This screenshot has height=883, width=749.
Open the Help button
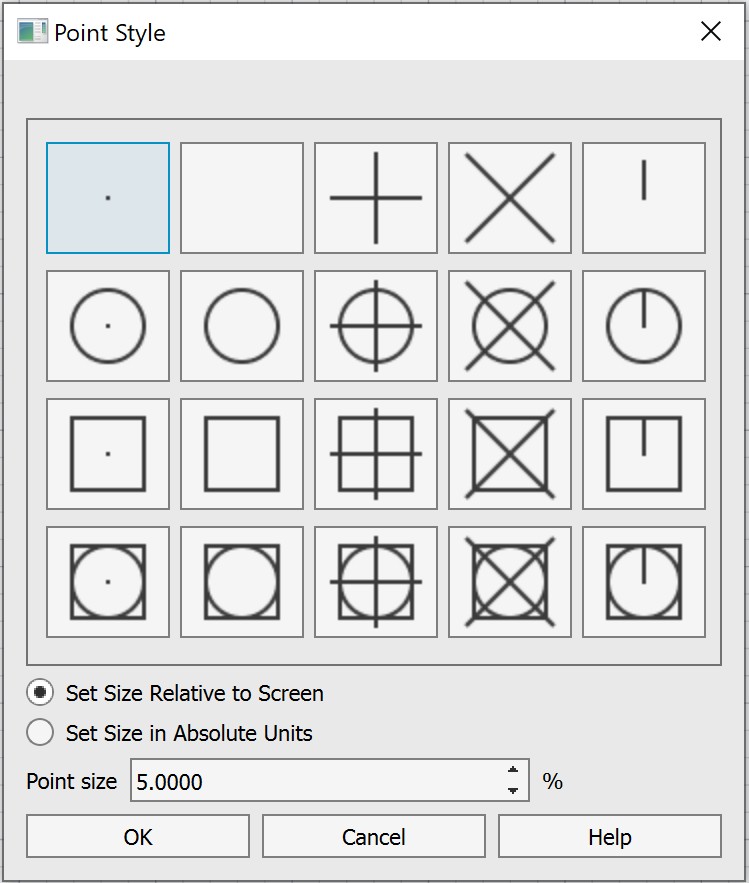(x=609, y=837)
